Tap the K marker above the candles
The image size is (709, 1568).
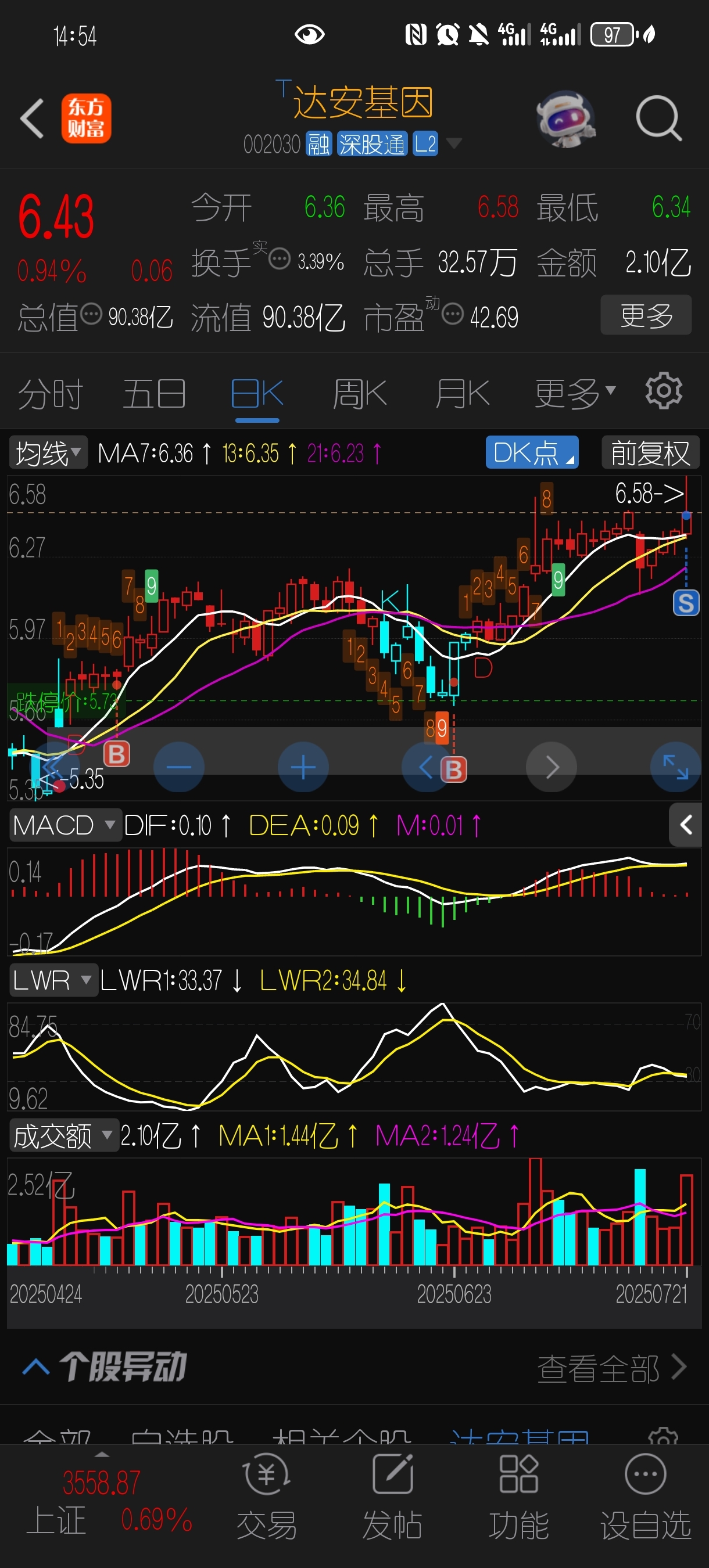(x=390, y=602)
